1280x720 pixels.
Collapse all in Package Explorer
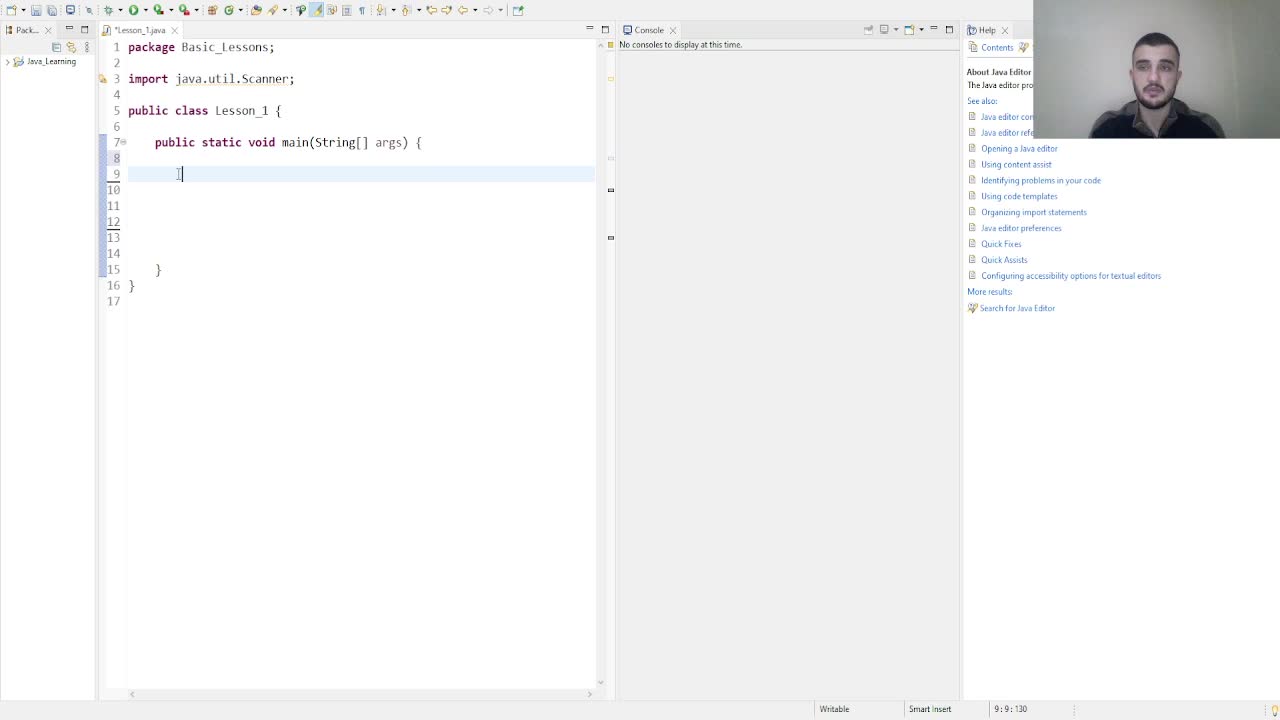coord(56,47)
